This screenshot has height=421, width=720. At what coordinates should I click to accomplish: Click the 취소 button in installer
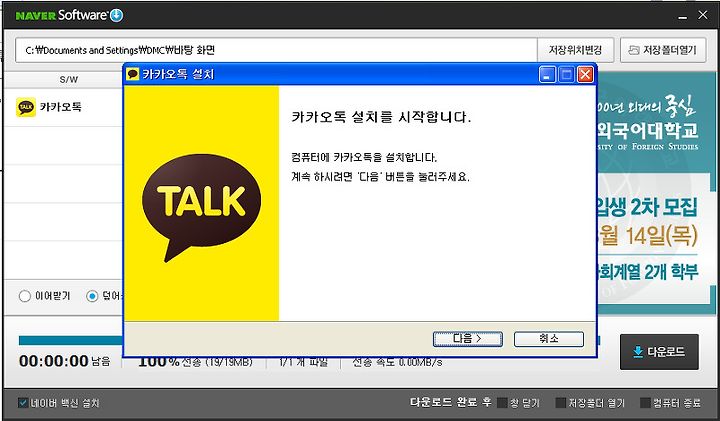[x=549, y=339]
